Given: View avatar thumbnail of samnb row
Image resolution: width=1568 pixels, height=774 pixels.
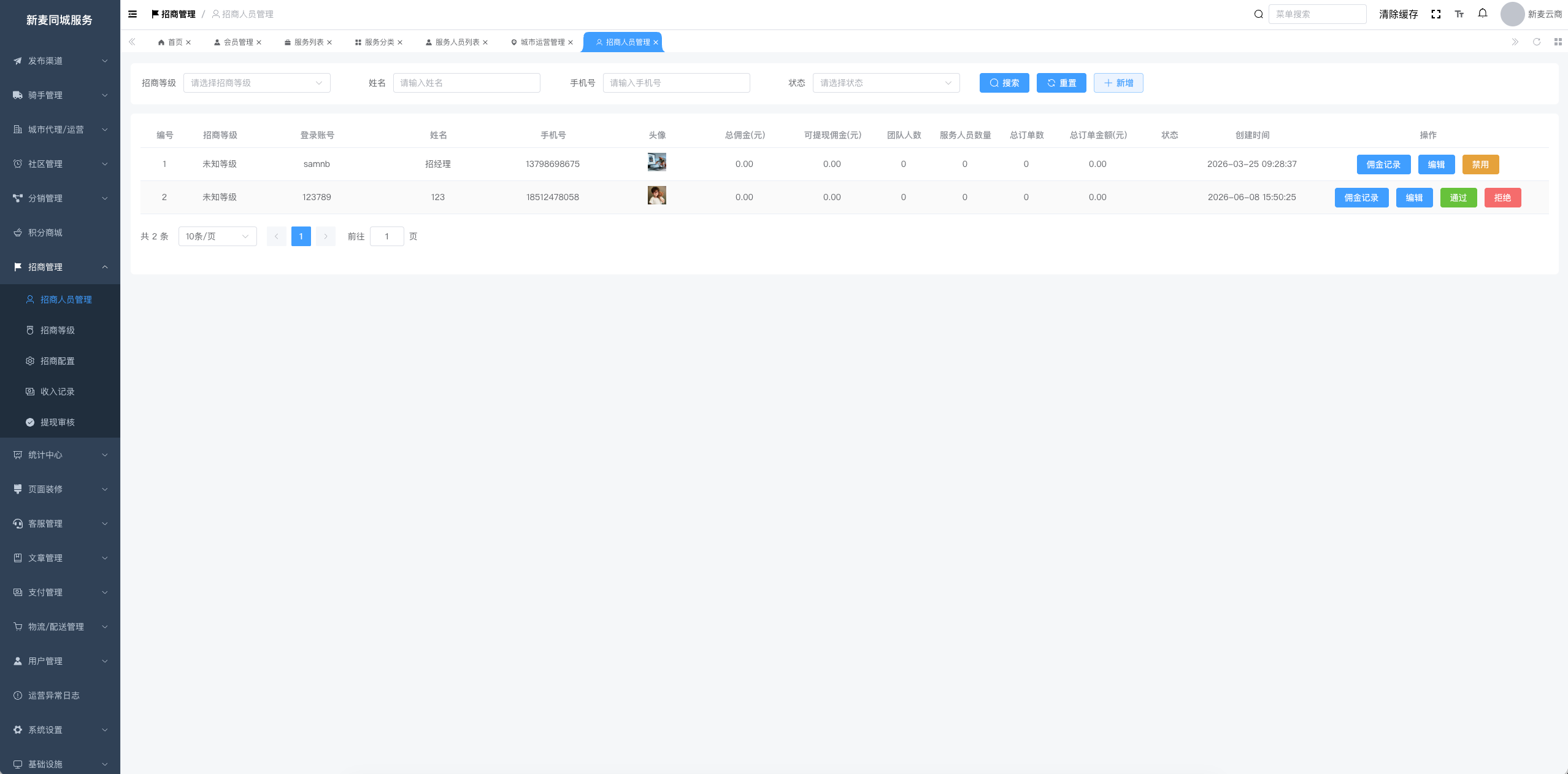Looking at the screenshot, I should coord(657,162).
